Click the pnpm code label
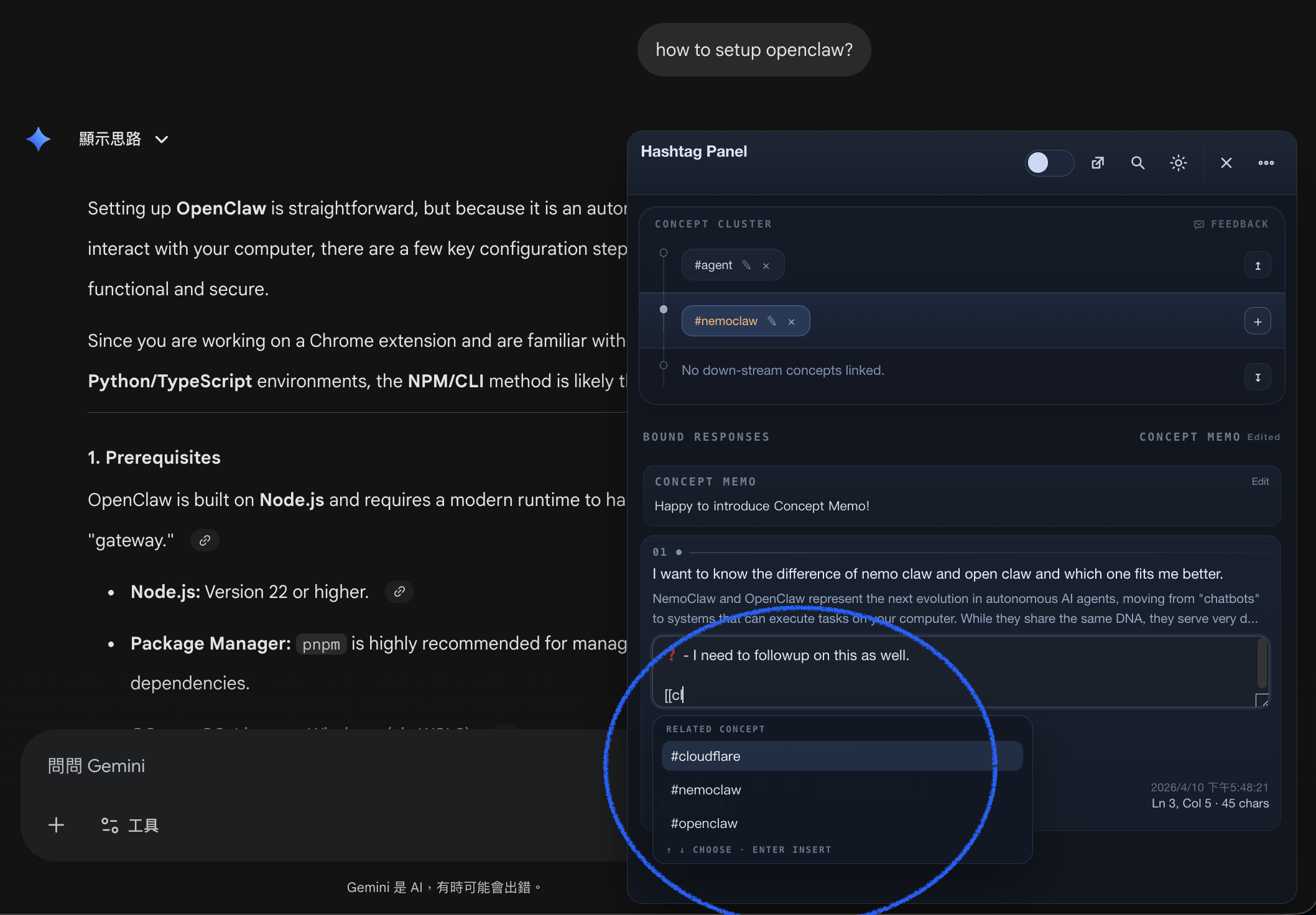Screen dimensions: 1316x915 [321, 644]
